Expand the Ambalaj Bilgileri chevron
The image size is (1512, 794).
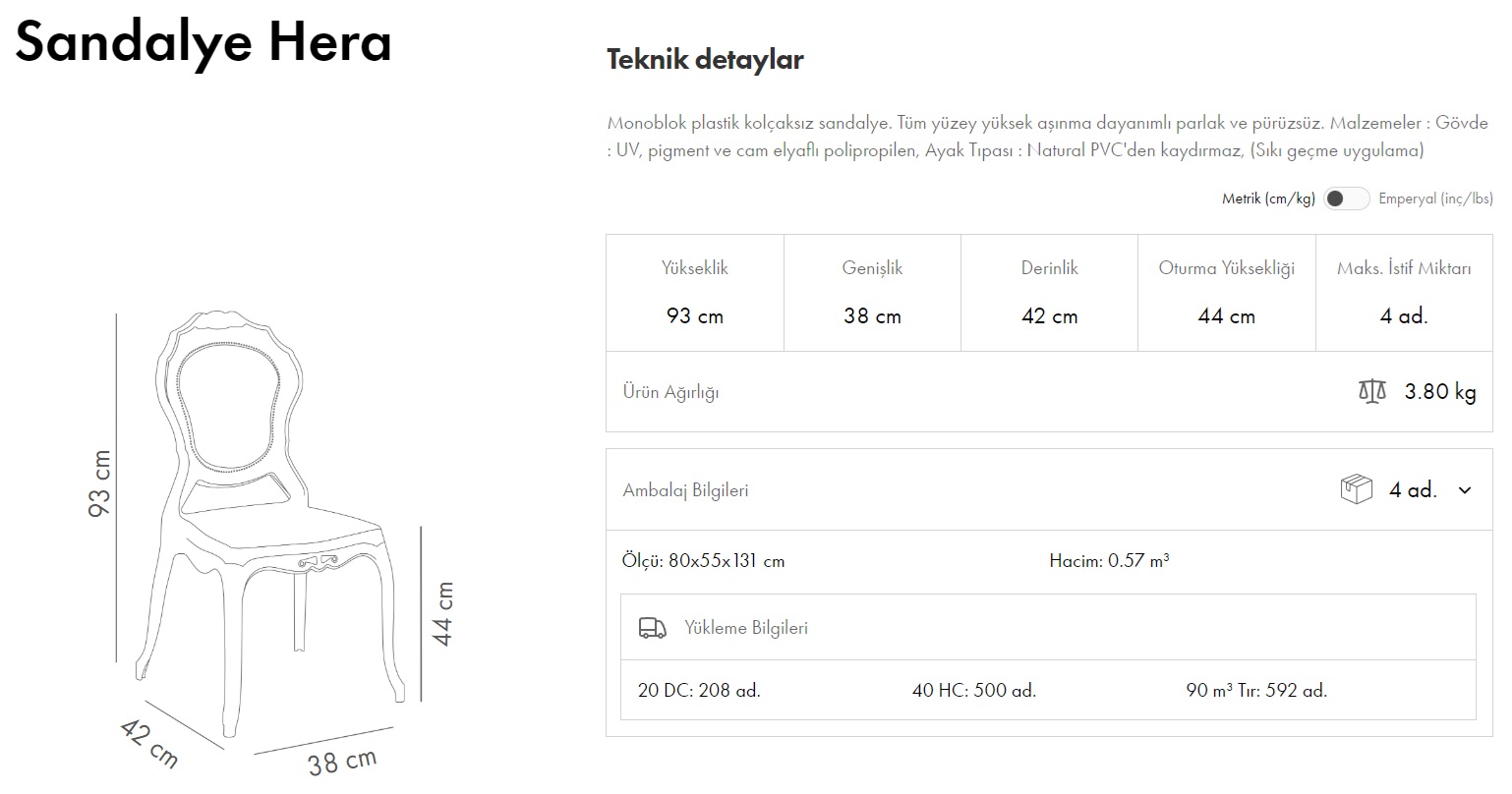tap(1465, 490)
